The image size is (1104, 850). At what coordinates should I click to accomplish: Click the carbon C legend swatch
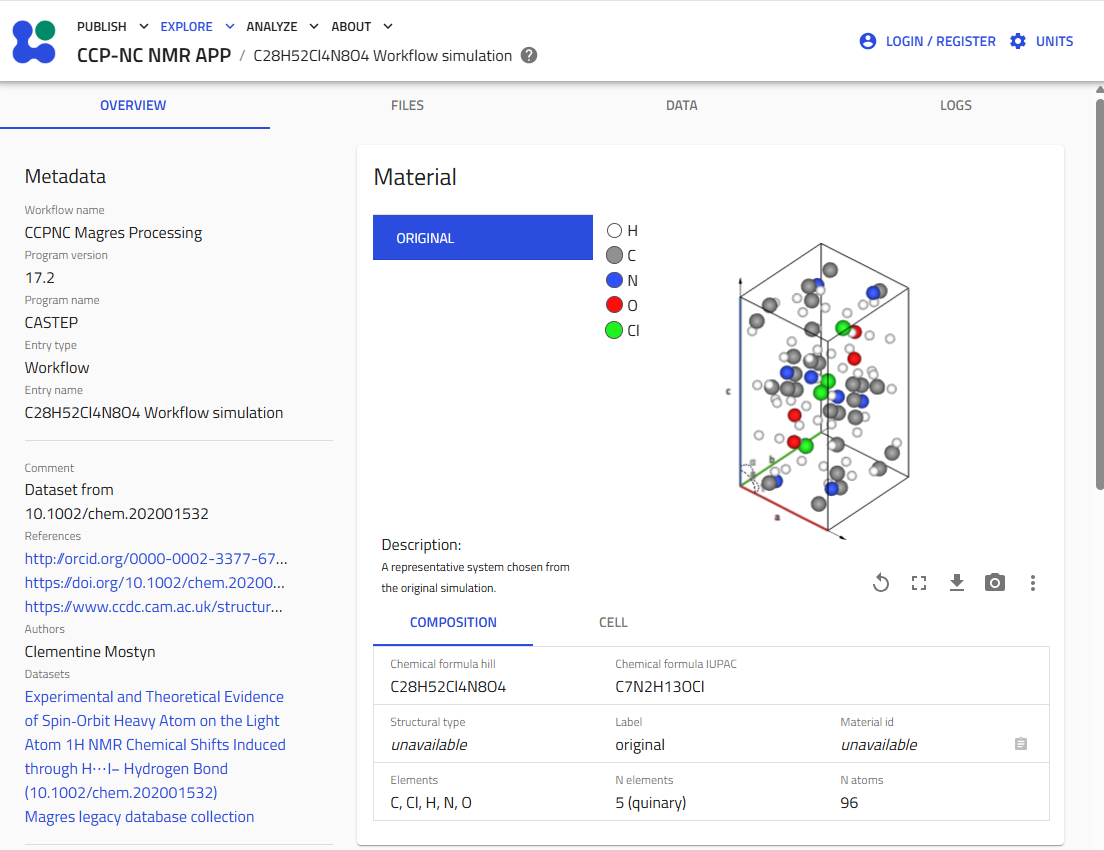615,256
